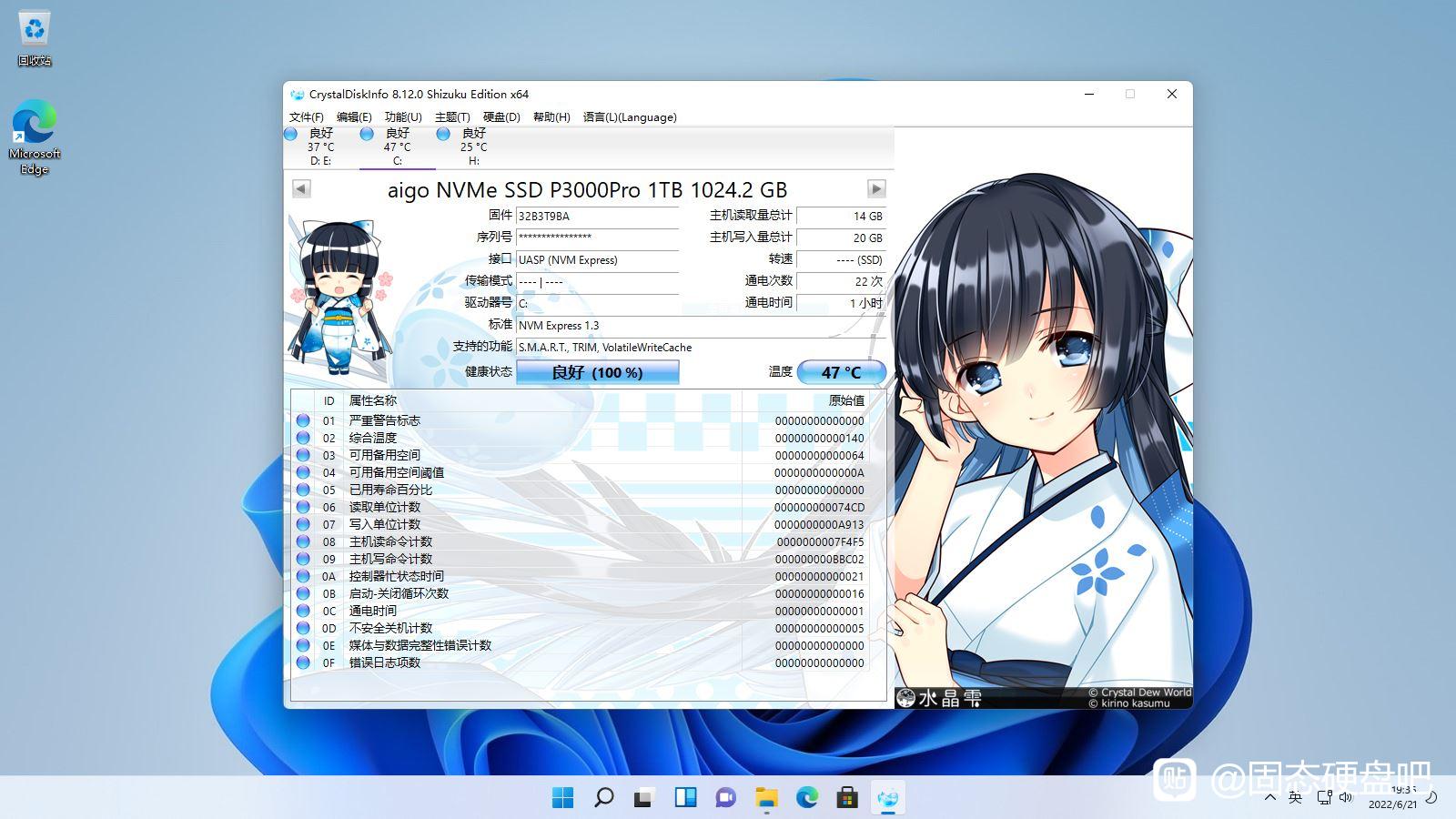This screenshot has height=819, width=1456.
Task: Select the 综合温度 attribute row
Action: pos(581,438)
